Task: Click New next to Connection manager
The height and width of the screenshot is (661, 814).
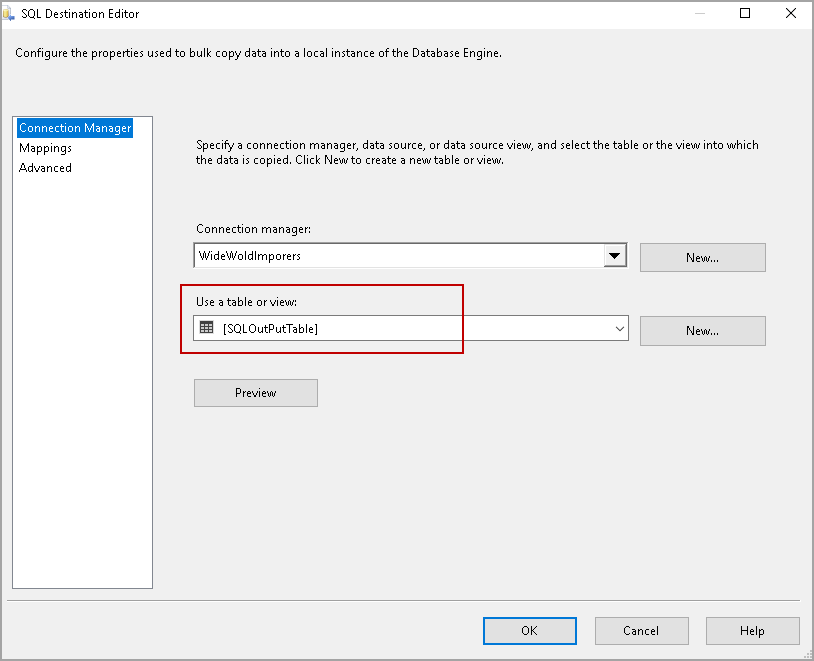Action: coord(702,257)
